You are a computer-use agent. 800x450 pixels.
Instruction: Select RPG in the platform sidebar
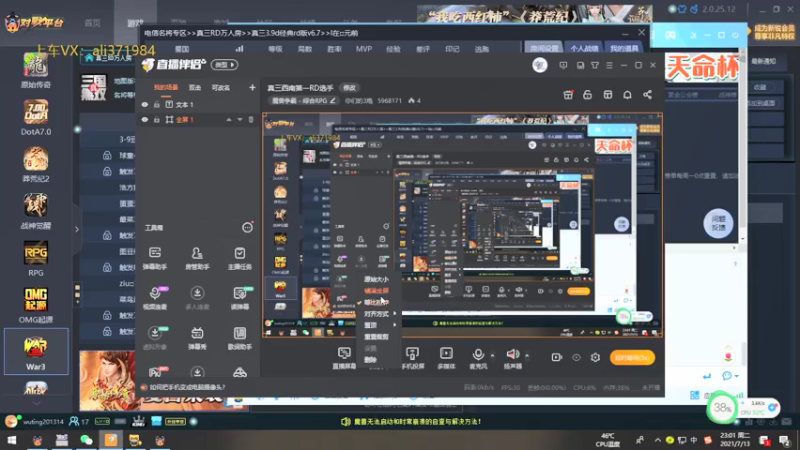pyautogui.click(x=36, y=259)
